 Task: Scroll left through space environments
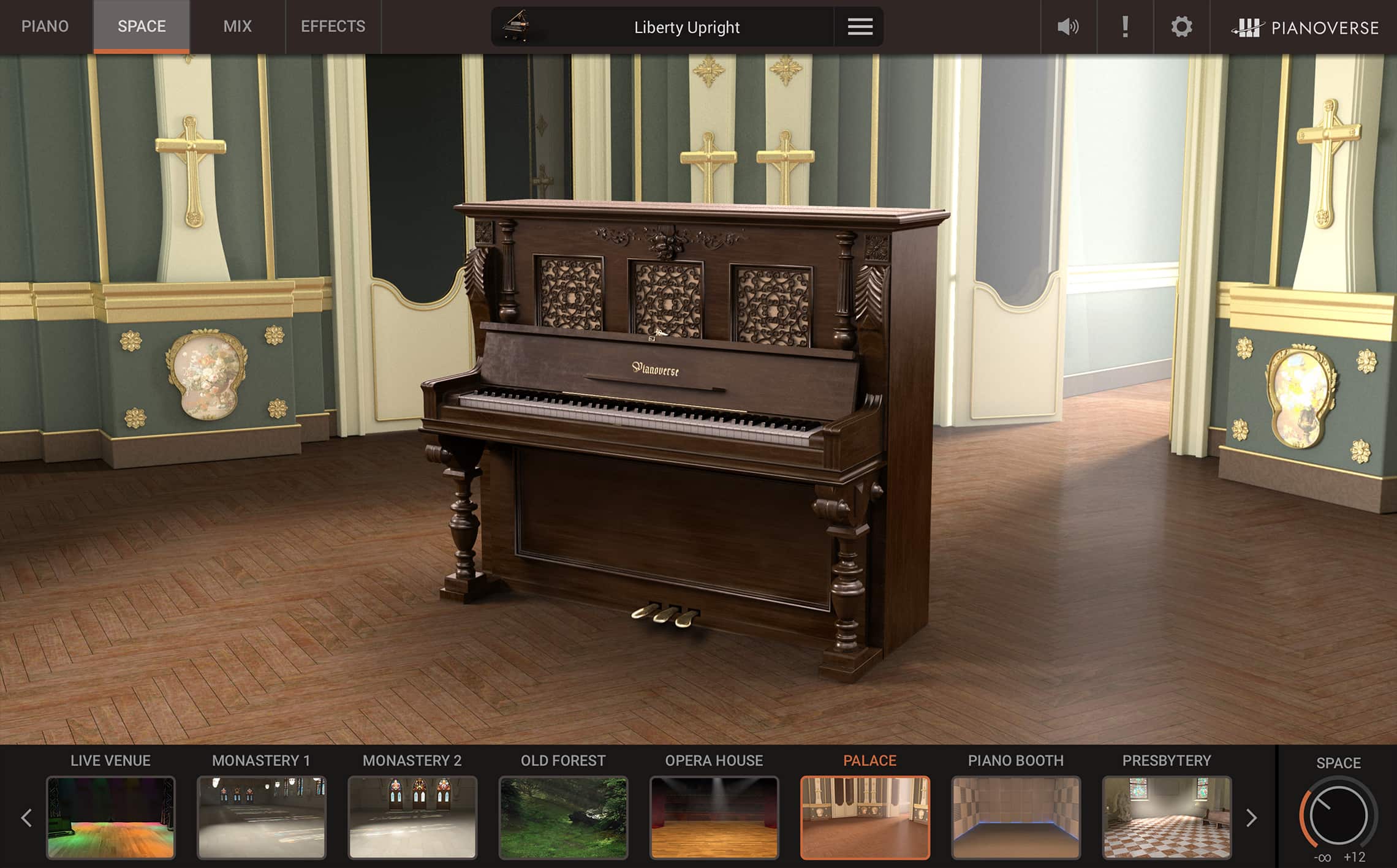[27, 815]
